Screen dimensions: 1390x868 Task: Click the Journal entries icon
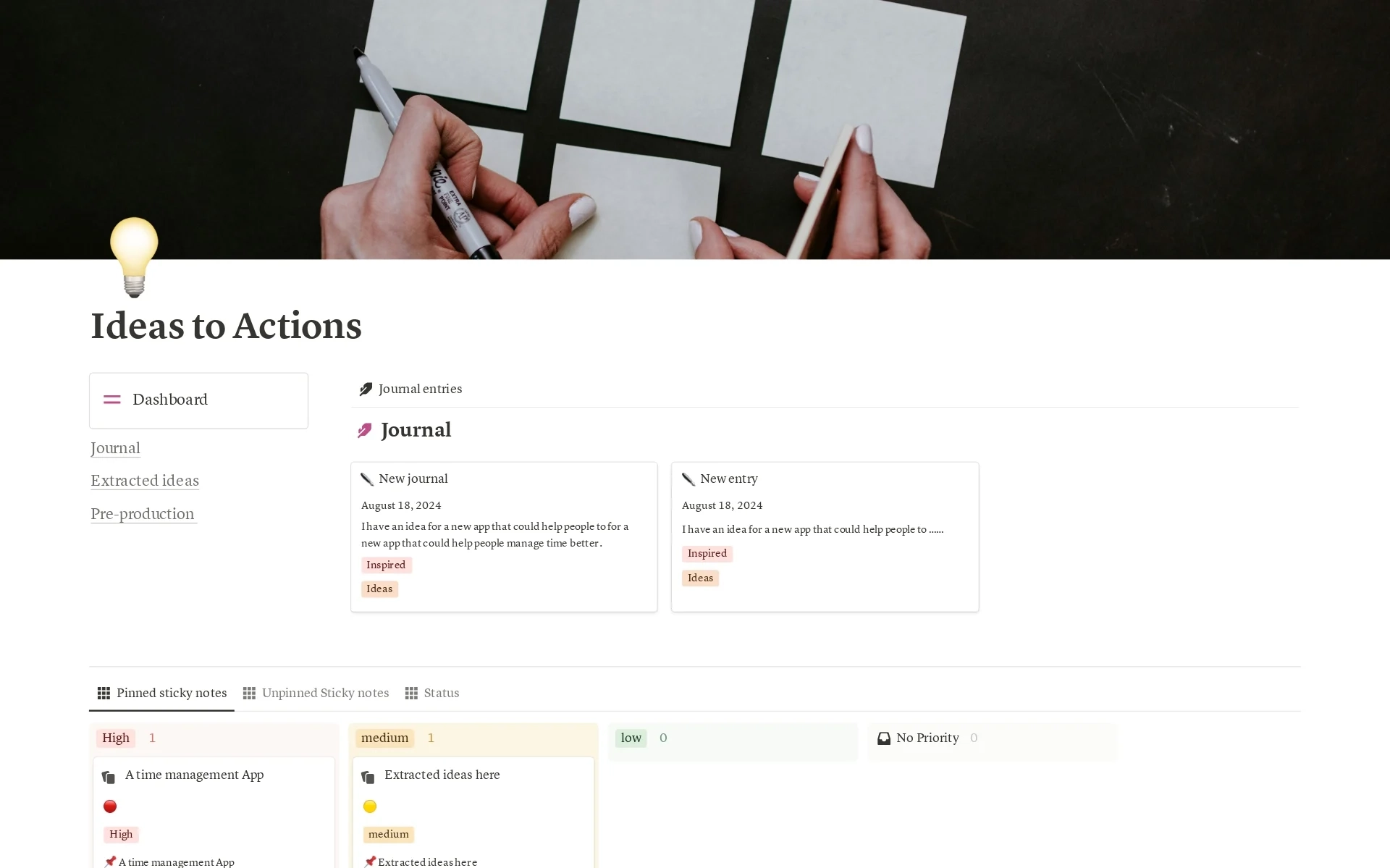coord(365,389)
